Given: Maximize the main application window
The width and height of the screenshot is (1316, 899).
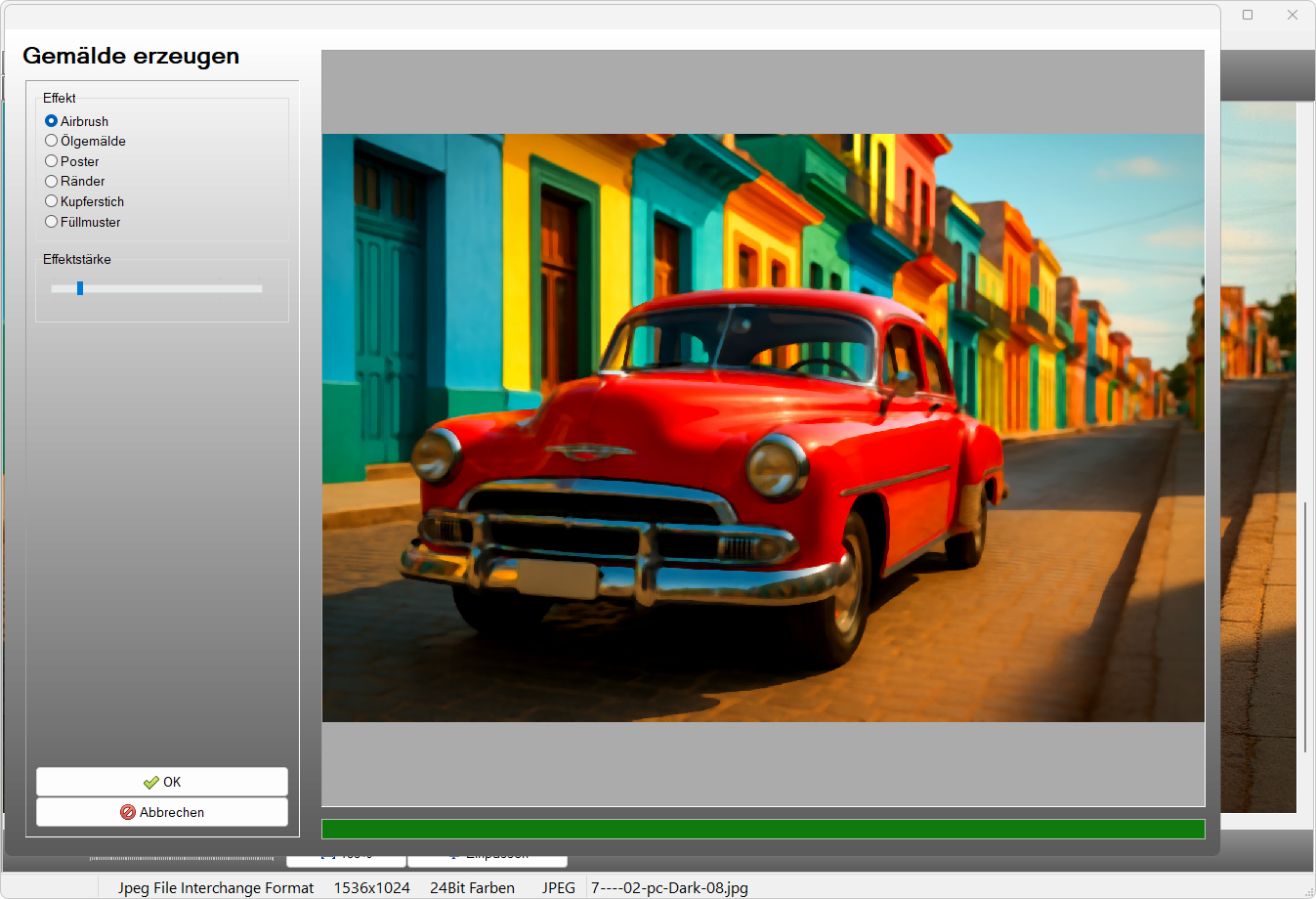Looking at the screenshot, I should point(1248,15).
